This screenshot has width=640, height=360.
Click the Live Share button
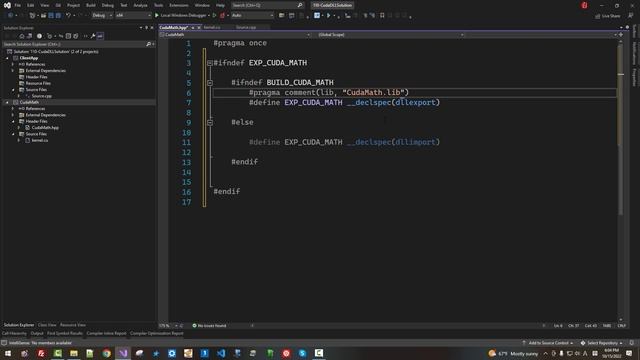[x=607, y=16]
